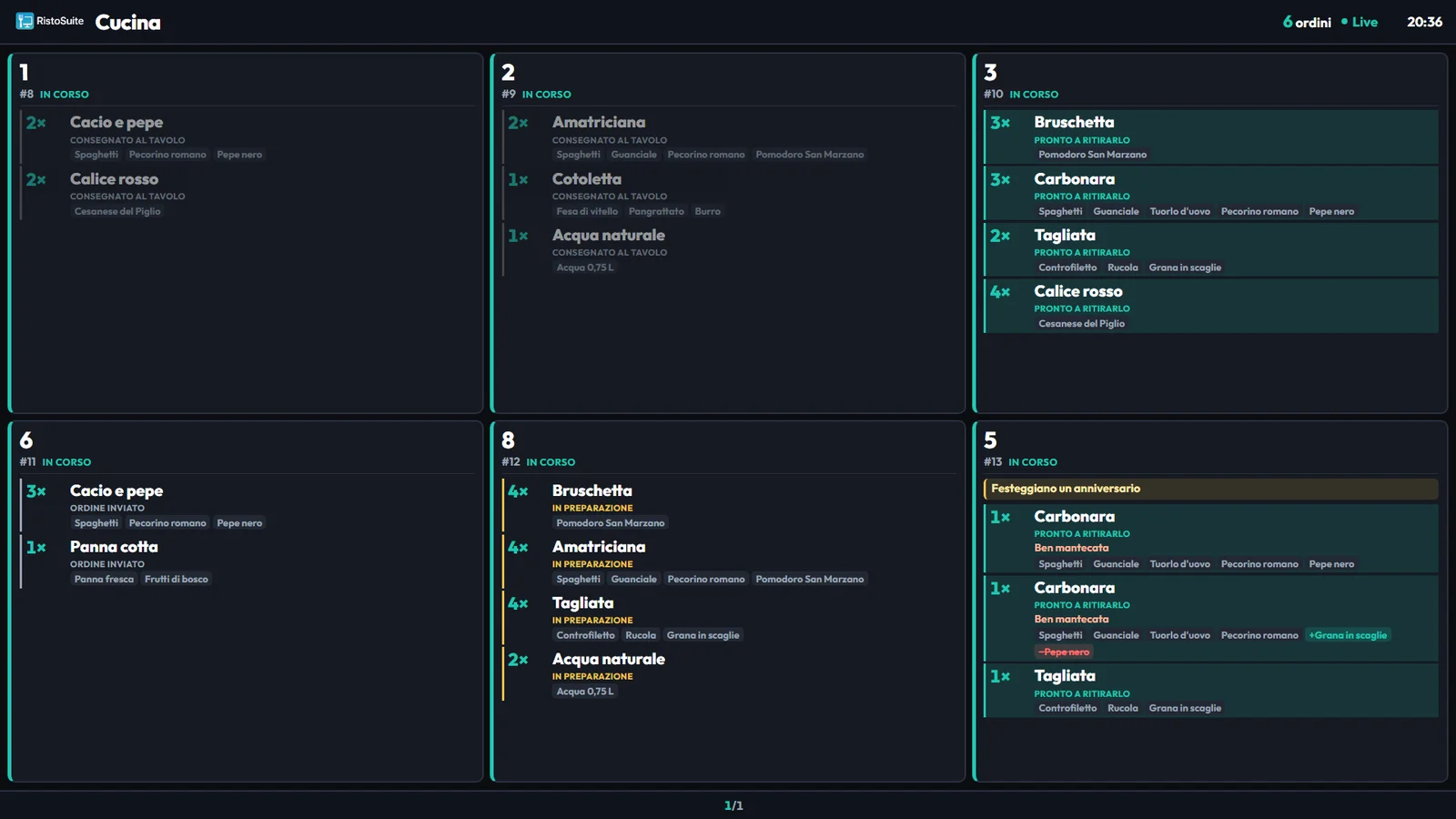Click the −Pepe nero removed-ingredient tag
The height and width of the screenshot is (819, 1456).
1064,652
